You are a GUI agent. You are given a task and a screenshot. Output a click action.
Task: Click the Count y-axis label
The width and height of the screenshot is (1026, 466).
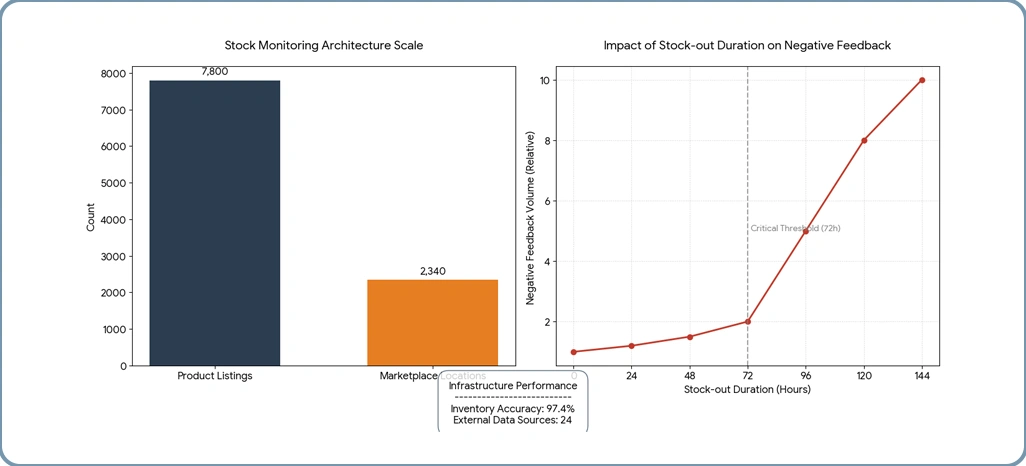click(x=91, y=219)
